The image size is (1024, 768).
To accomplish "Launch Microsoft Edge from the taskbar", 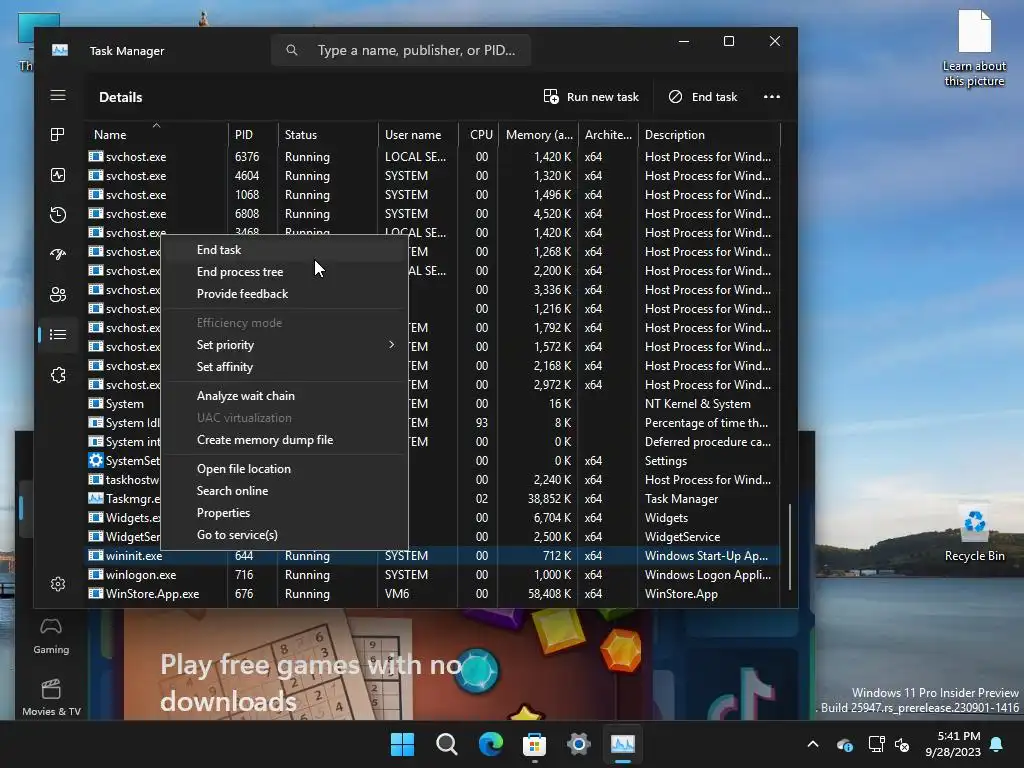I will 490,744.
